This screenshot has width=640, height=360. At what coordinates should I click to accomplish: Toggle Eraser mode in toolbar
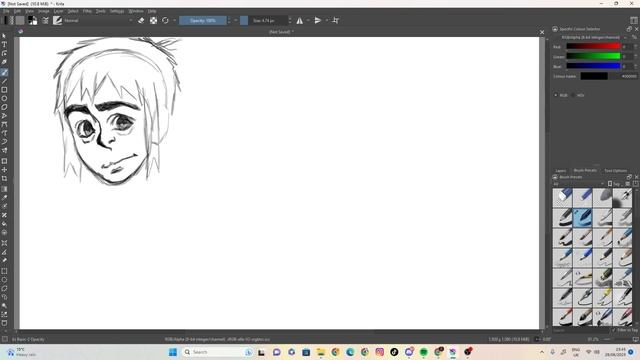(x=141, y=20)
